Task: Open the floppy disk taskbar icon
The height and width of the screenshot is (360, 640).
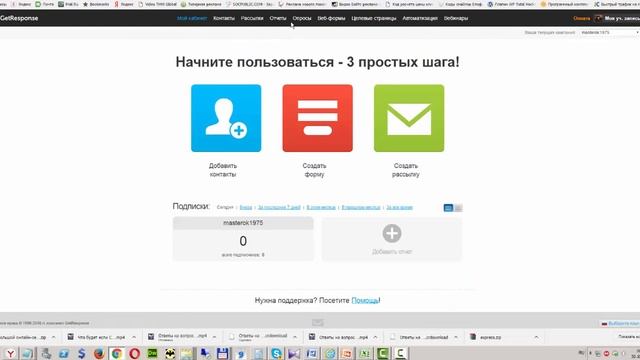Action: tap(223, 353)
